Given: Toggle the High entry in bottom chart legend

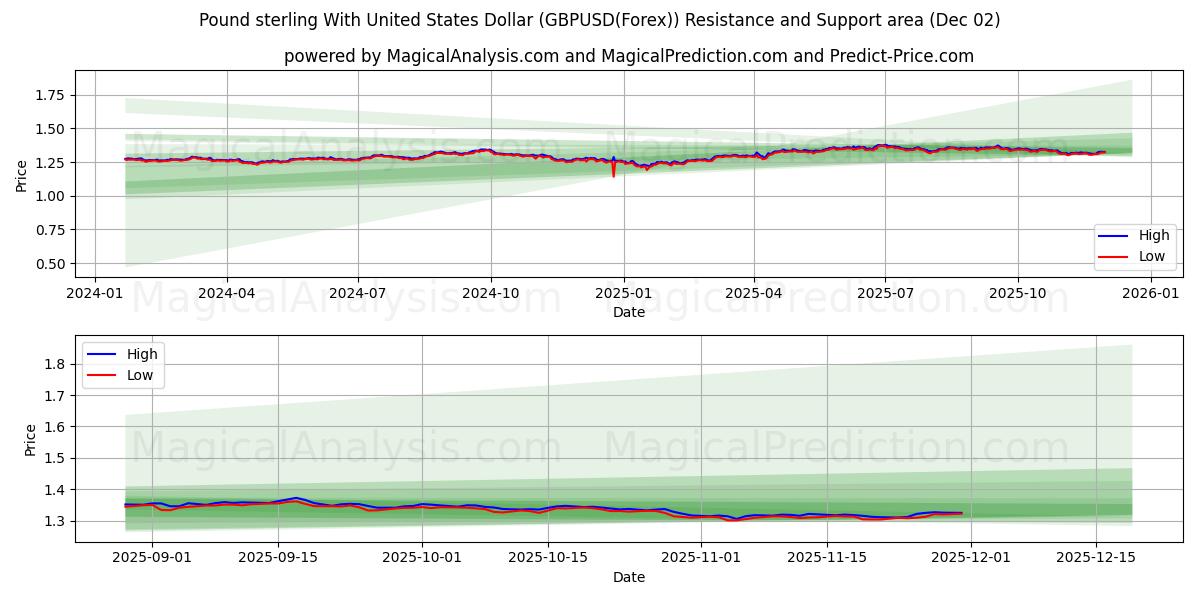Looking at the screenshot, I should (x=144, y=353).
